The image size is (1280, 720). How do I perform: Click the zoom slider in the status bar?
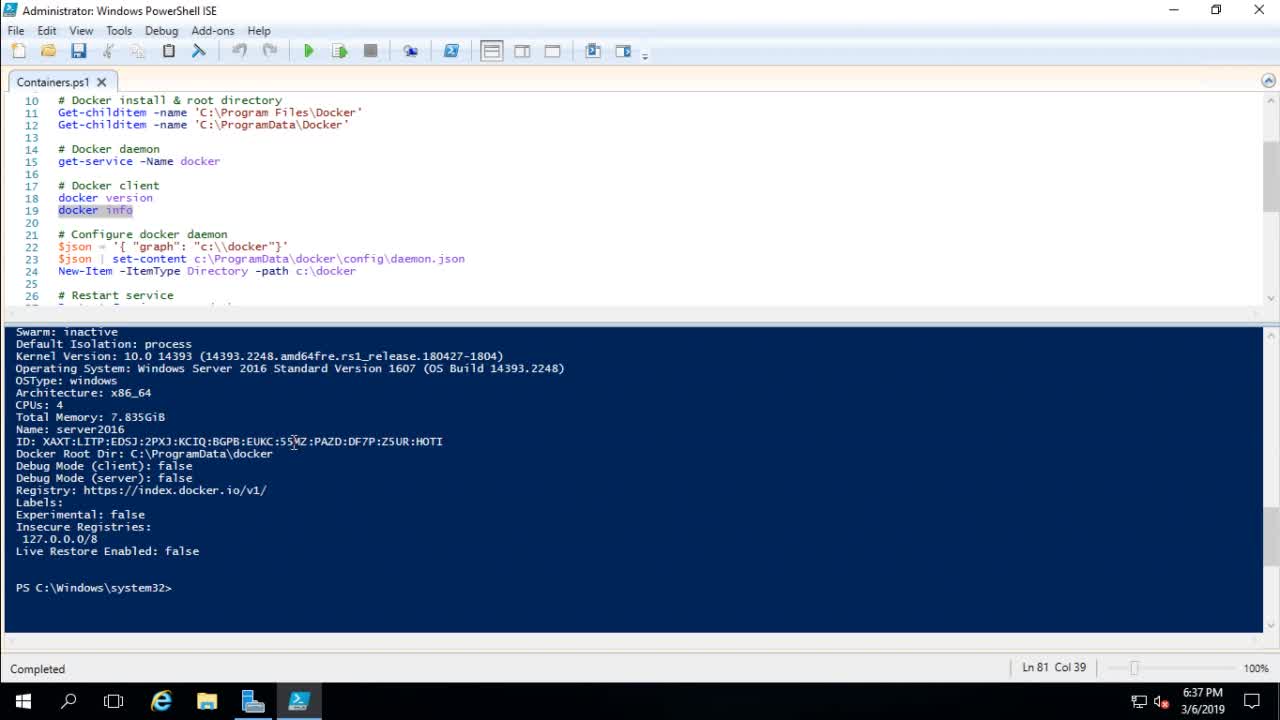coord(1133,668)
